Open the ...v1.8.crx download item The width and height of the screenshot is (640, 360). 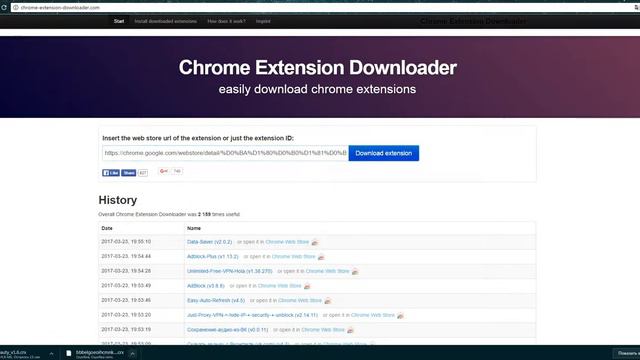tap(20, 353)
